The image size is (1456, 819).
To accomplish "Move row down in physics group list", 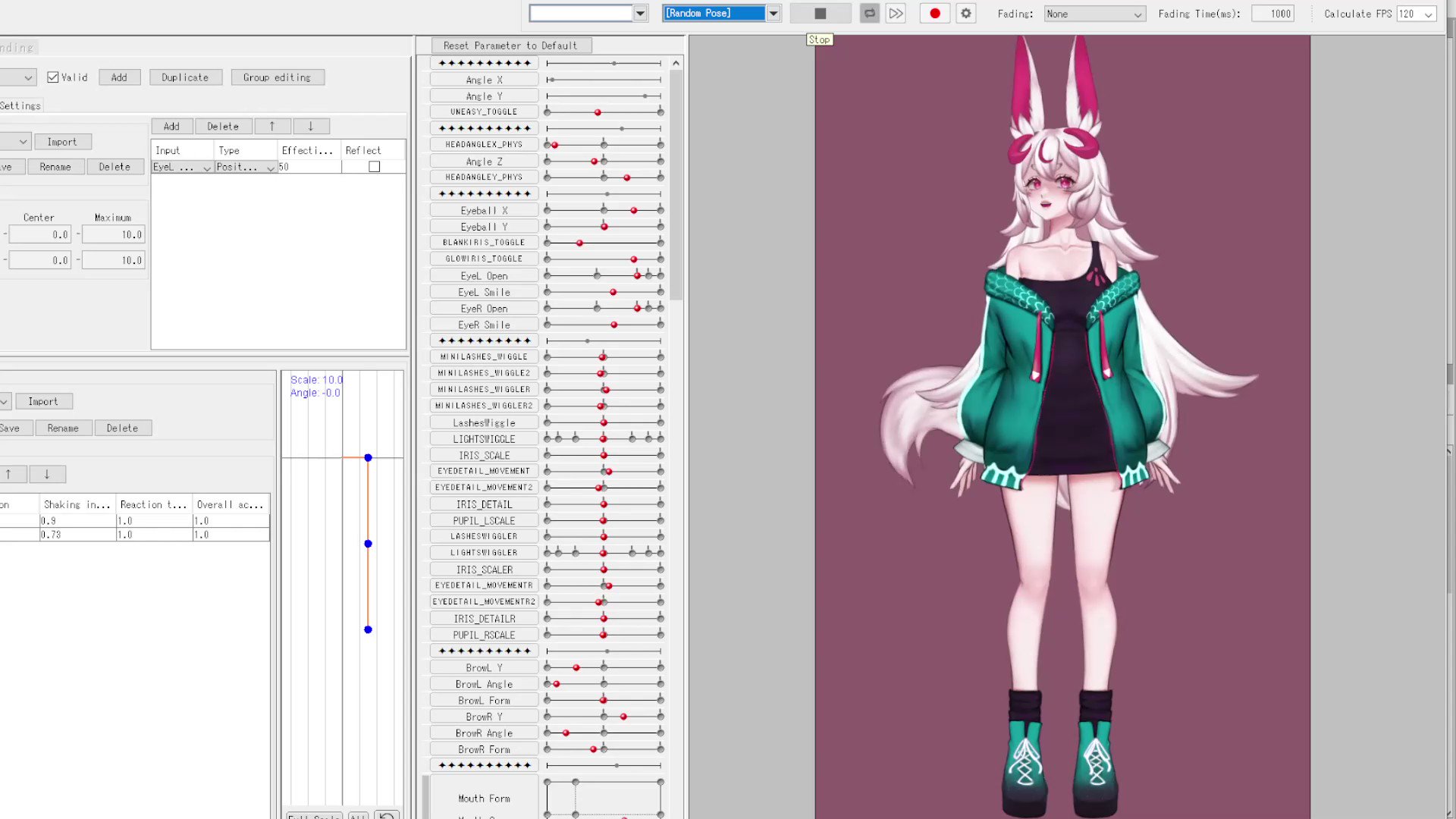I will (47, 475).
